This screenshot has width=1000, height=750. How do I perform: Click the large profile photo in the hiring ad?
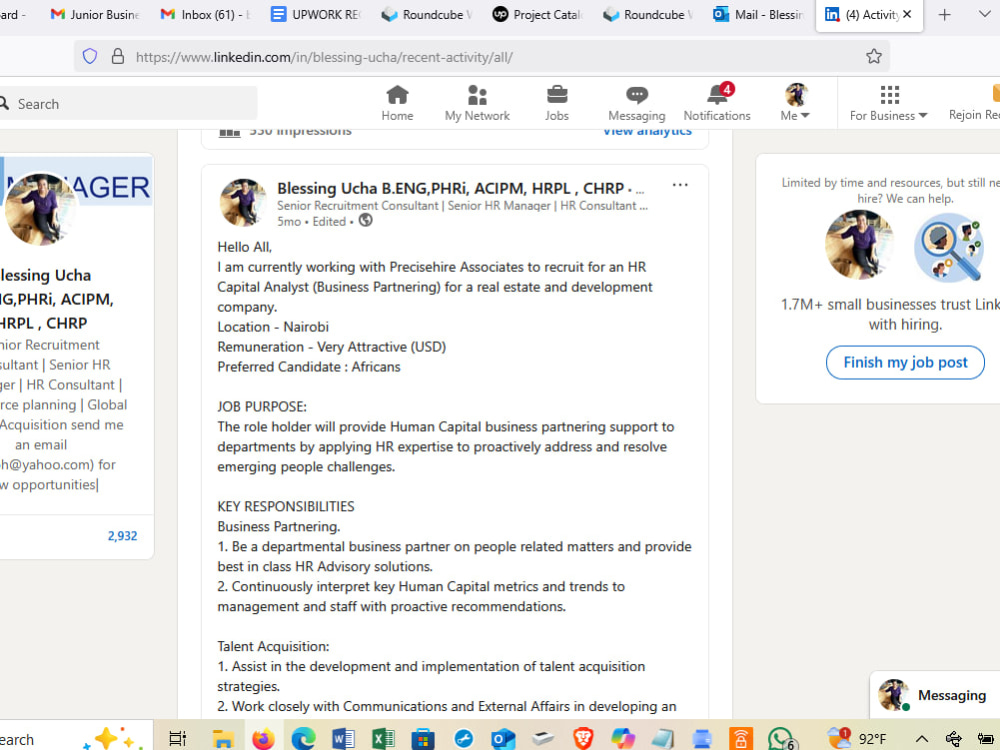[860, 245]
